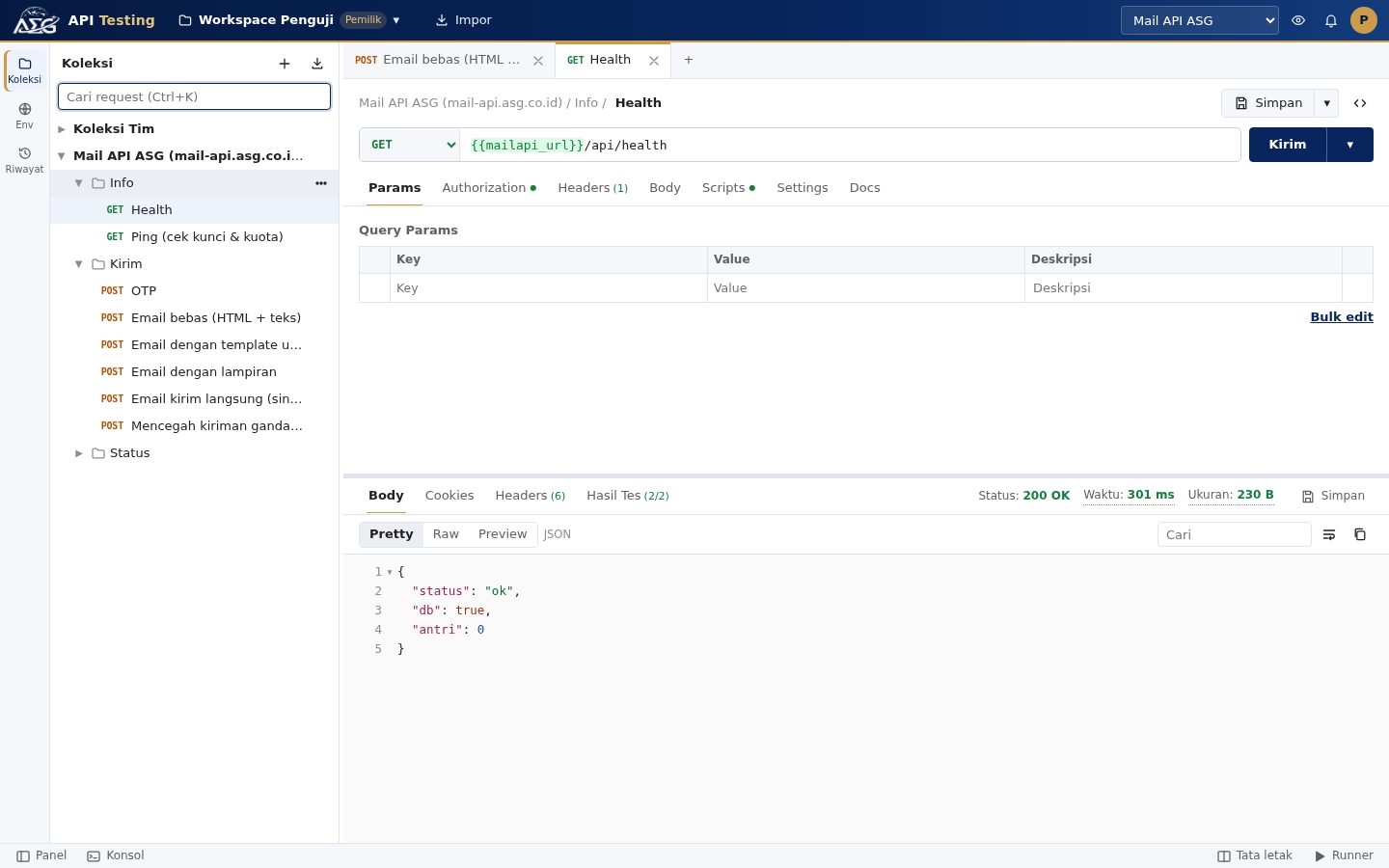View Hasil Tes results tab

click(x=628, y=496)
